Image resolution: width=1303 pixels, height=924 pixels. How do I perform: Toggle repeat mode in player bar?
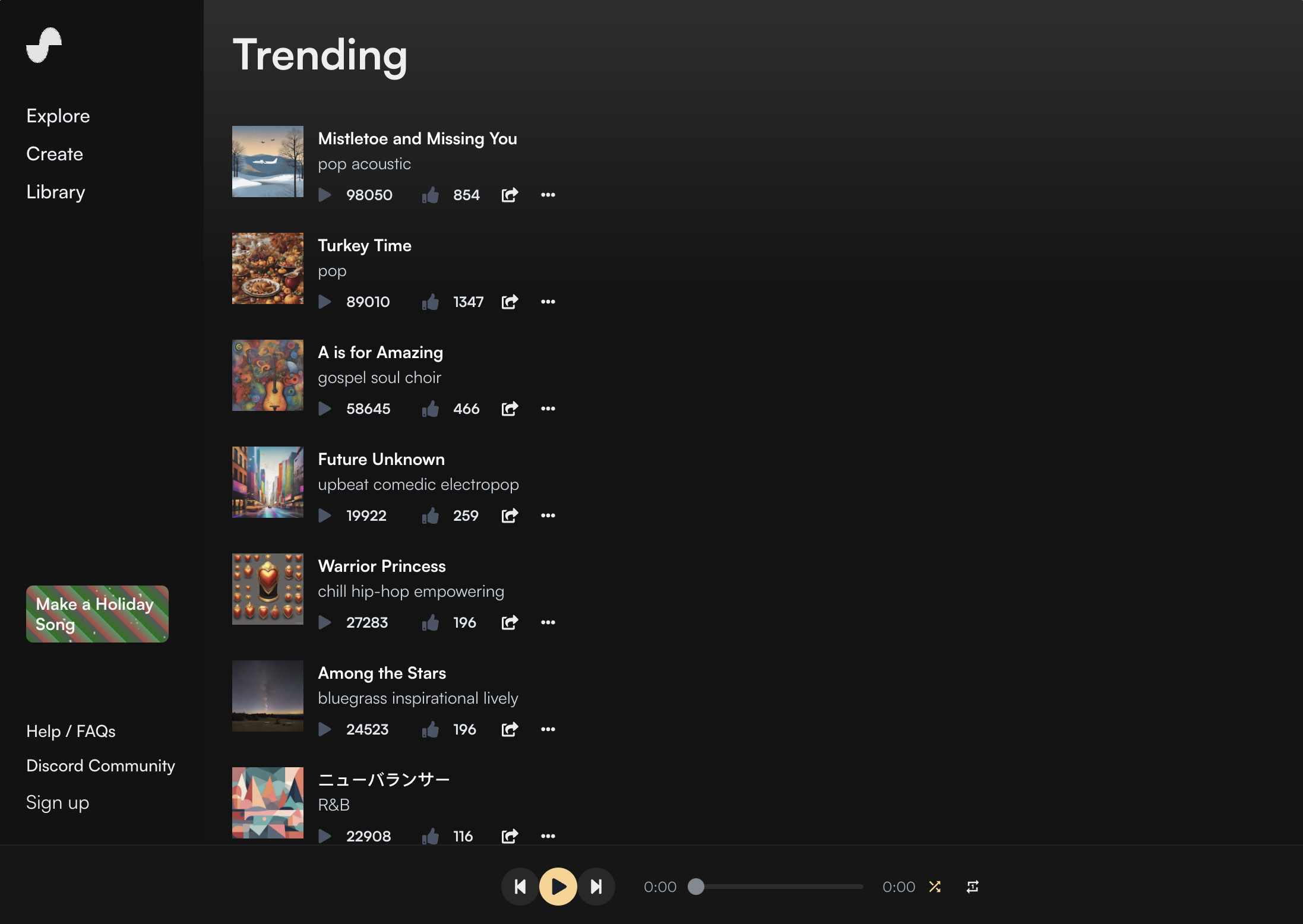coord(972,887)
